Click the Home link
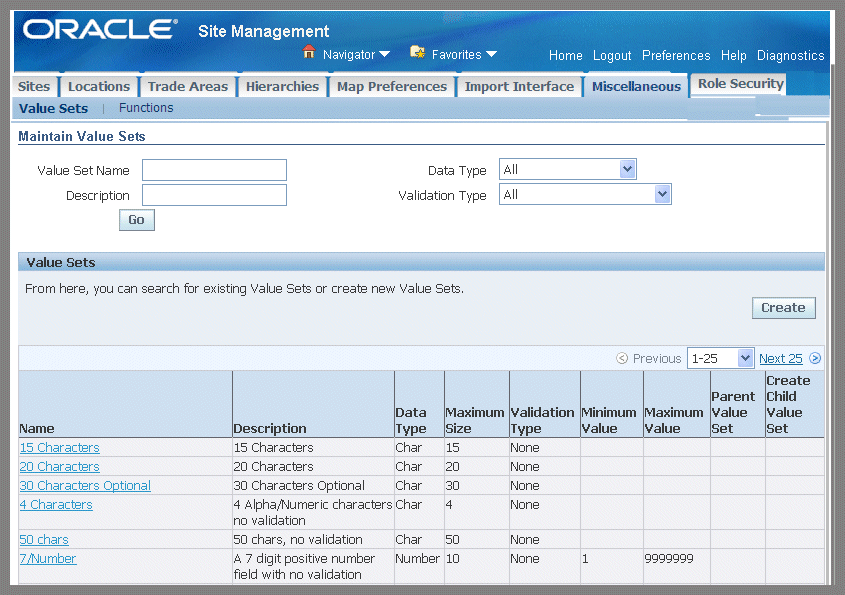This screenshot has height=595, width=845. tap(565, 56)
